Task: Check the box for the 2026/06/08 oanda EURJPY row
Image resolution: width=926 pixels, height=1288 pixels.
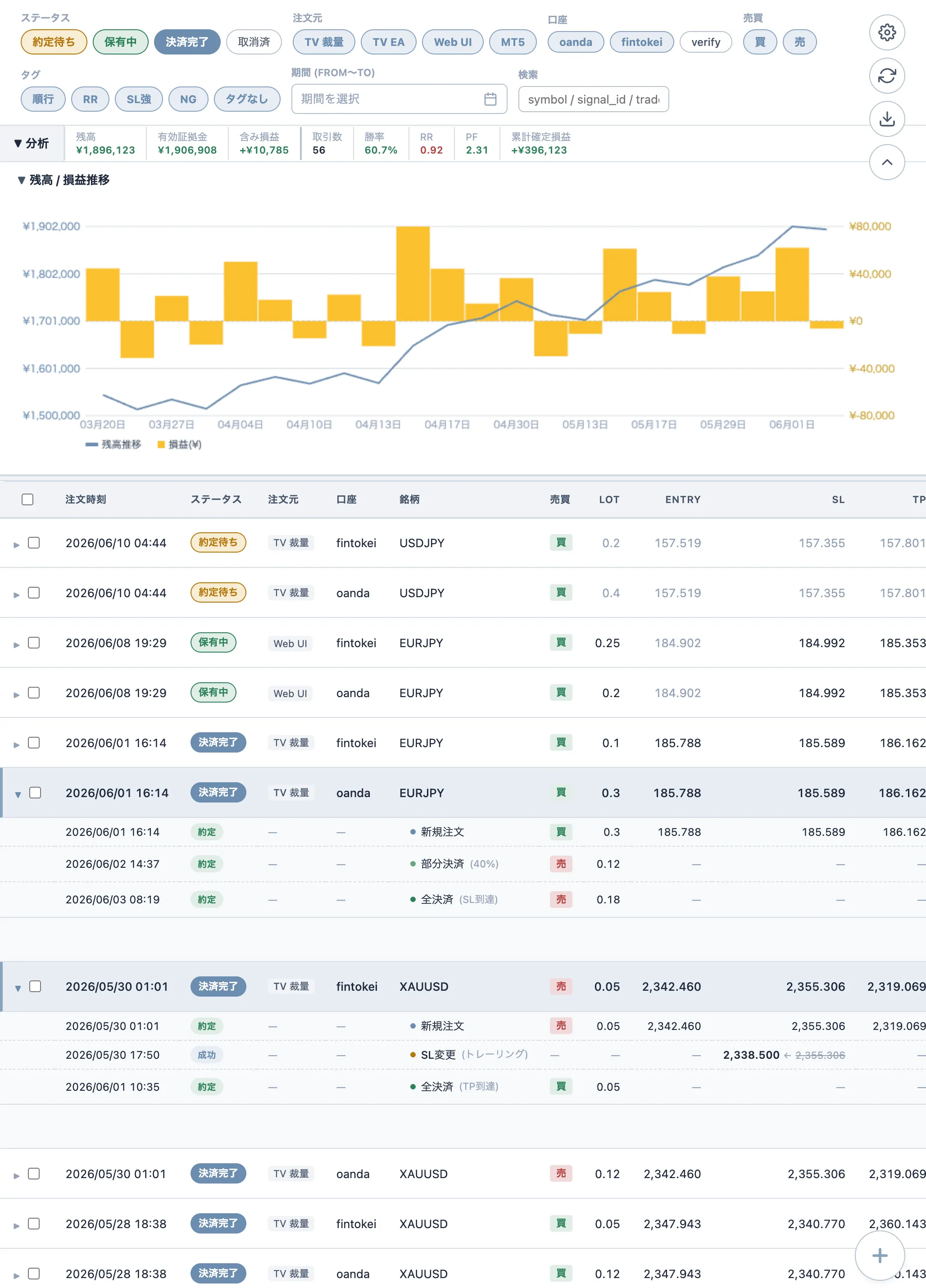Action: 34,692
